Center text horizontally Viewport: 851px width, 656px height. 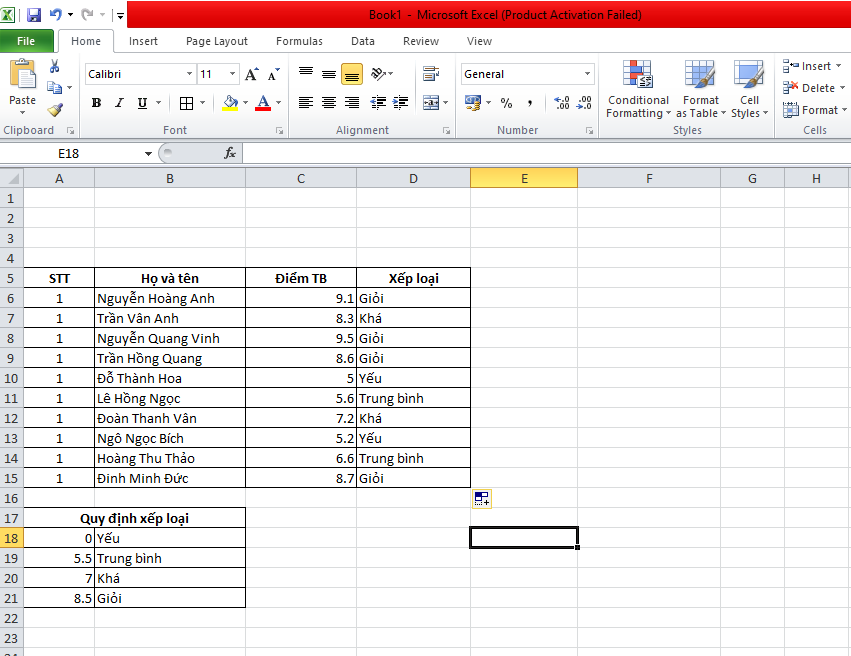coord(329,103)
